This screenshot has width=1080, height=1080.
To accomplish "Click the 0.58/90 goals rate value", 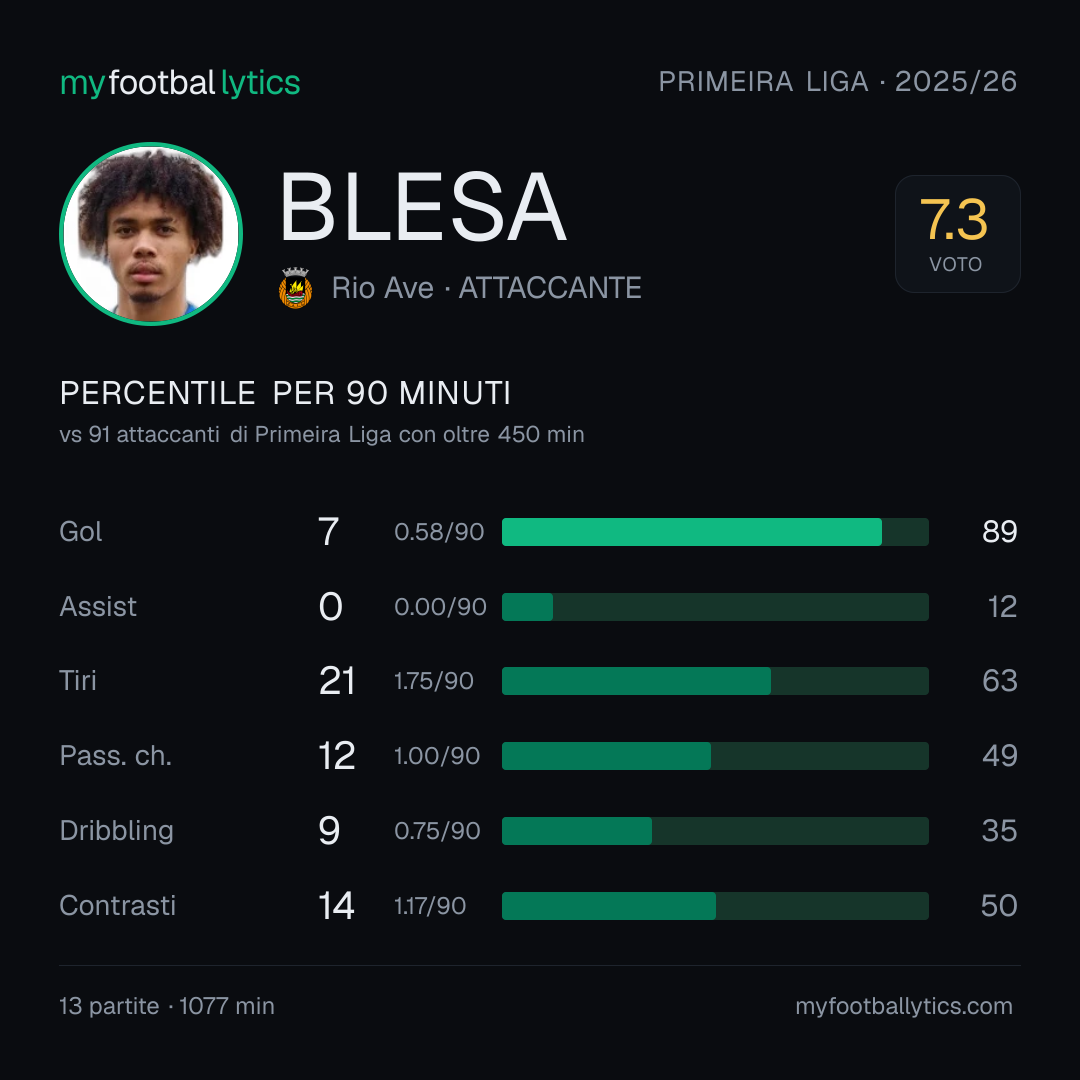I will [x=439, y=532].
